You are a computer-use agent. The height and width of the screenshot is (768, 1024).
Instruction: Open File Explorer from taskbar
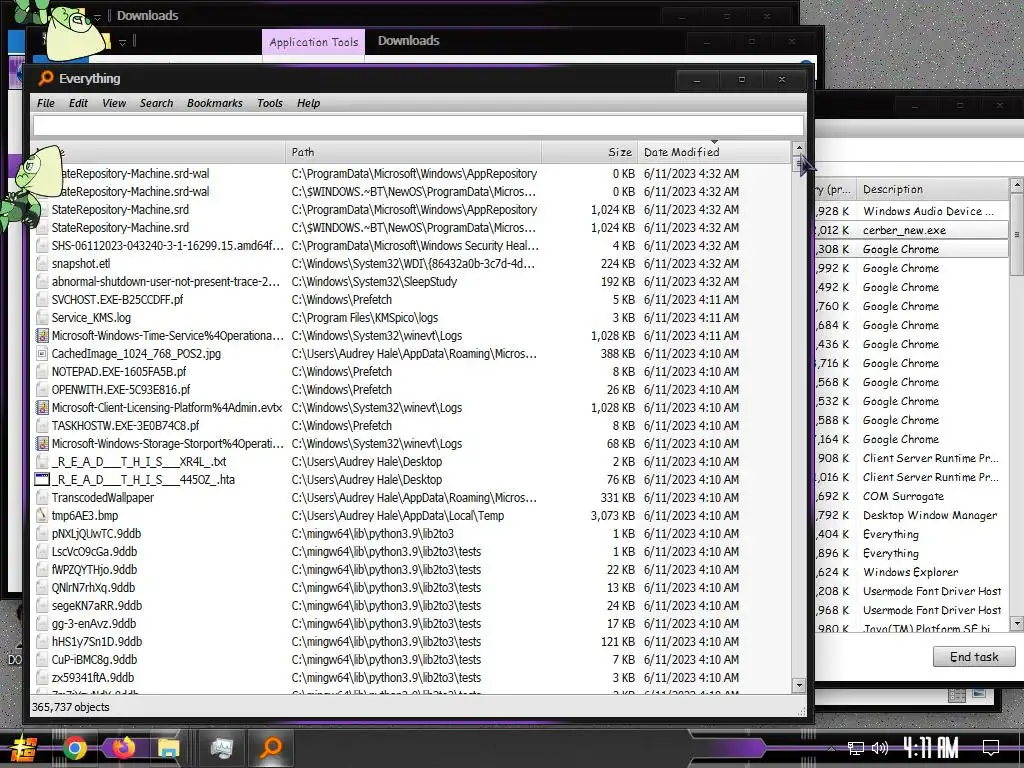[x=168, y=748]
